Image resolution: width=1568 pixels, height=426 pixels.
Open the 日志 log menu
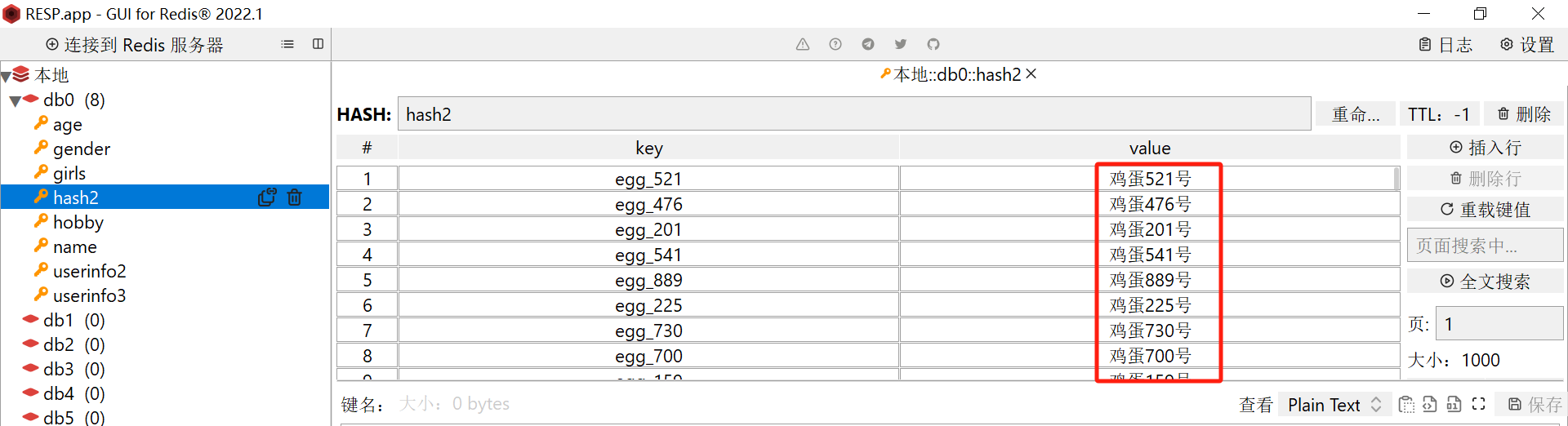1445,45
